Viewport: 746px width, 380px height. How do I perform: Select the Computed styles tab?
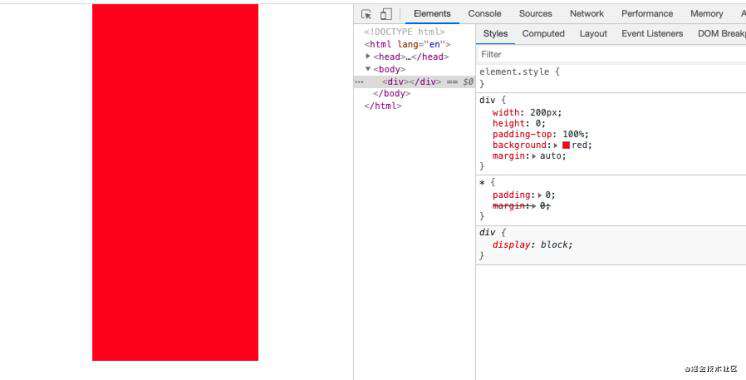[543, 34]
